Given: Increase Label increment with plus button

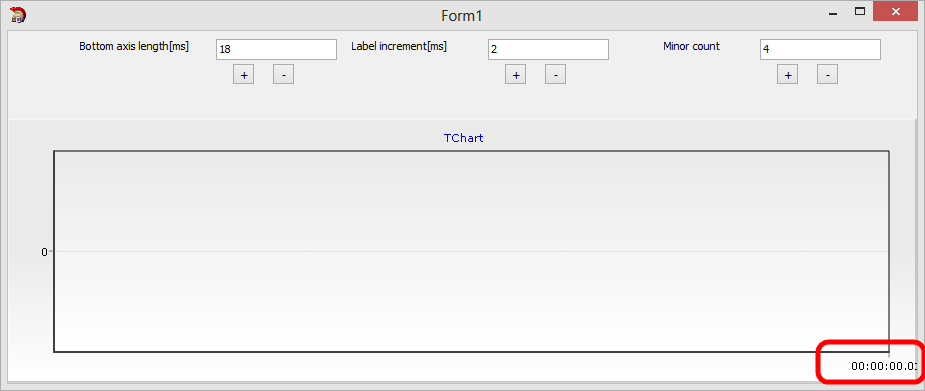Looking at the screenshot, I should click(516, 74).
